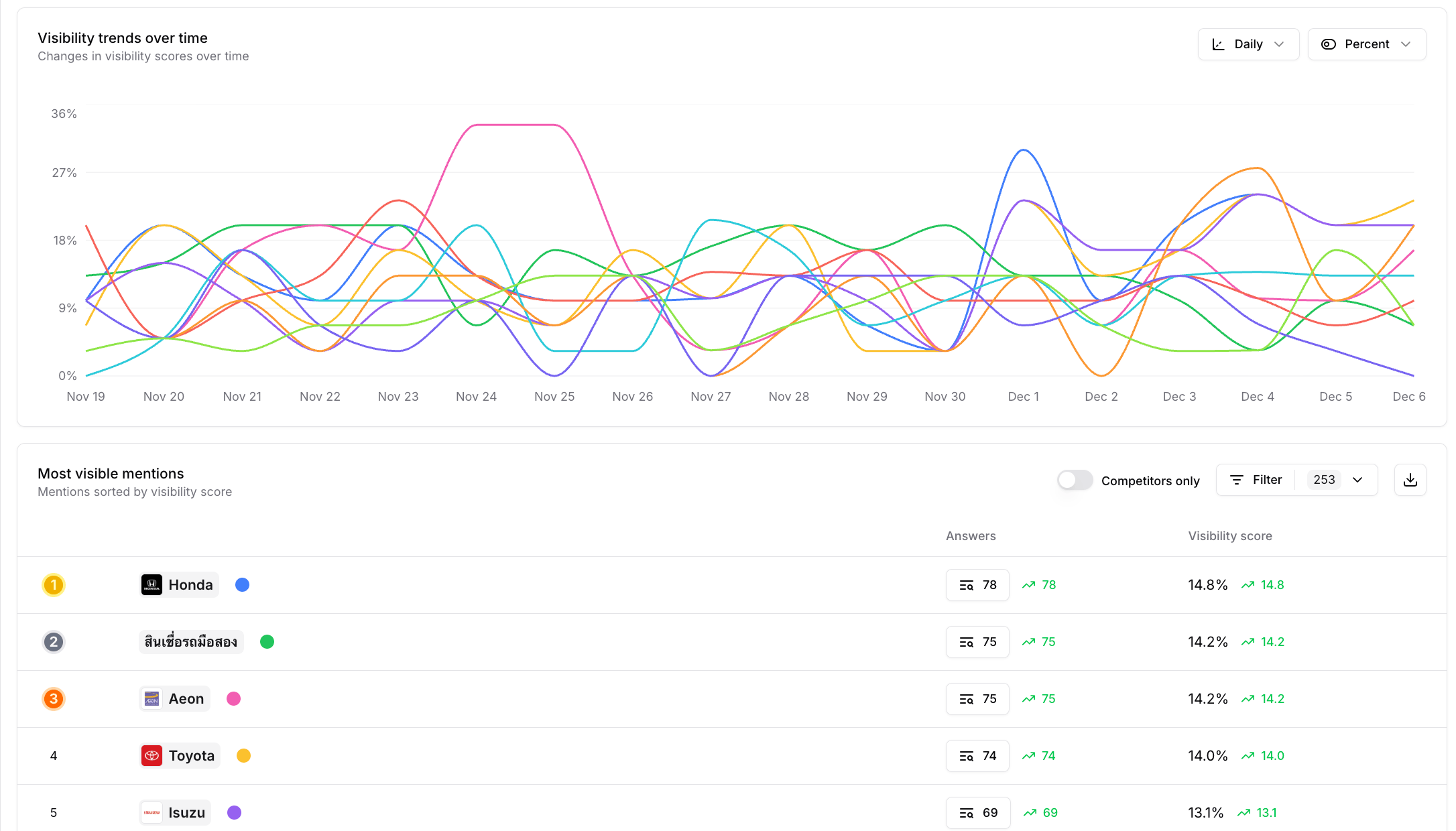Viewport: 1456px width, 831px height.
Task: Click the Honda brand logo
Action: click(153, 584)
